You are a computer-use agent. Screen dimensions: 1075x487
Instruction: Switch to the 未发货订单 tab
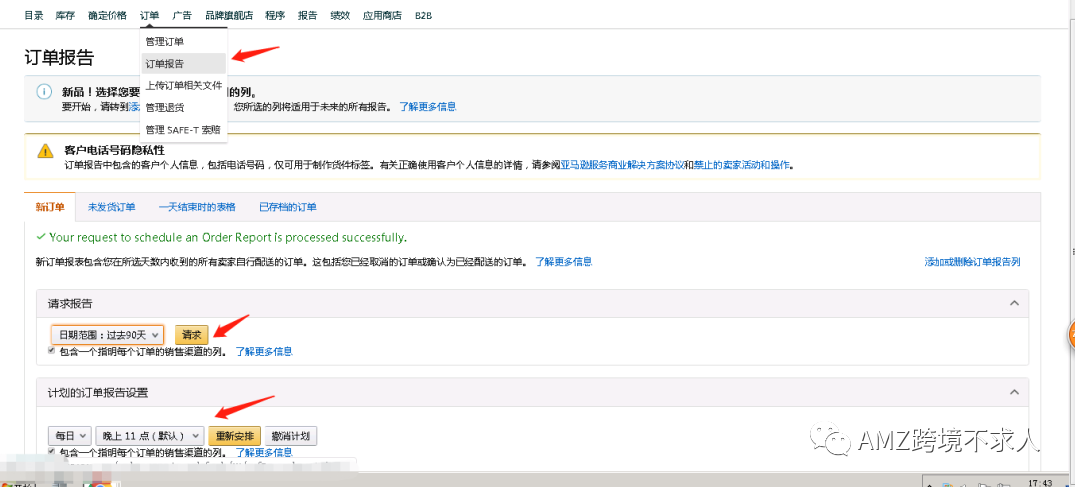pos(111,207)
